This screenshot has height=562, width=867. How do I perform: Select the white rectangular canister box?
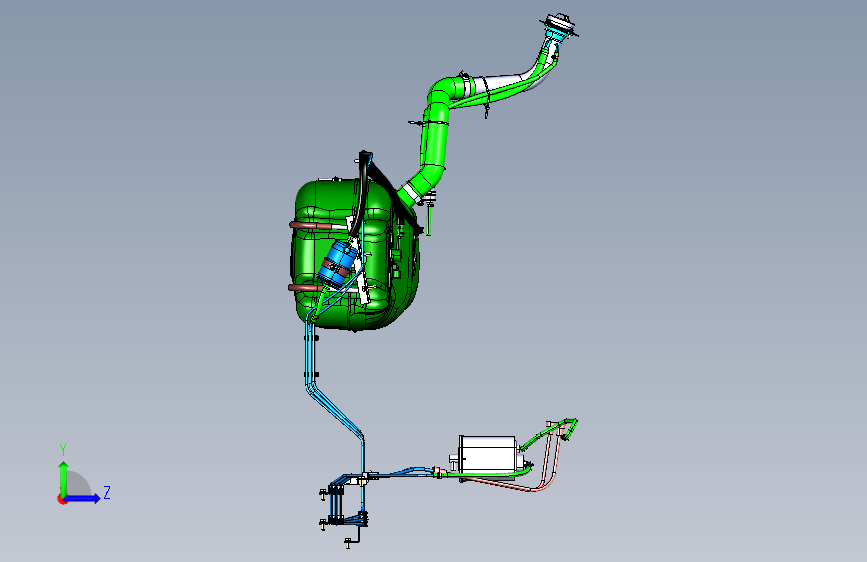coord(489,454)
